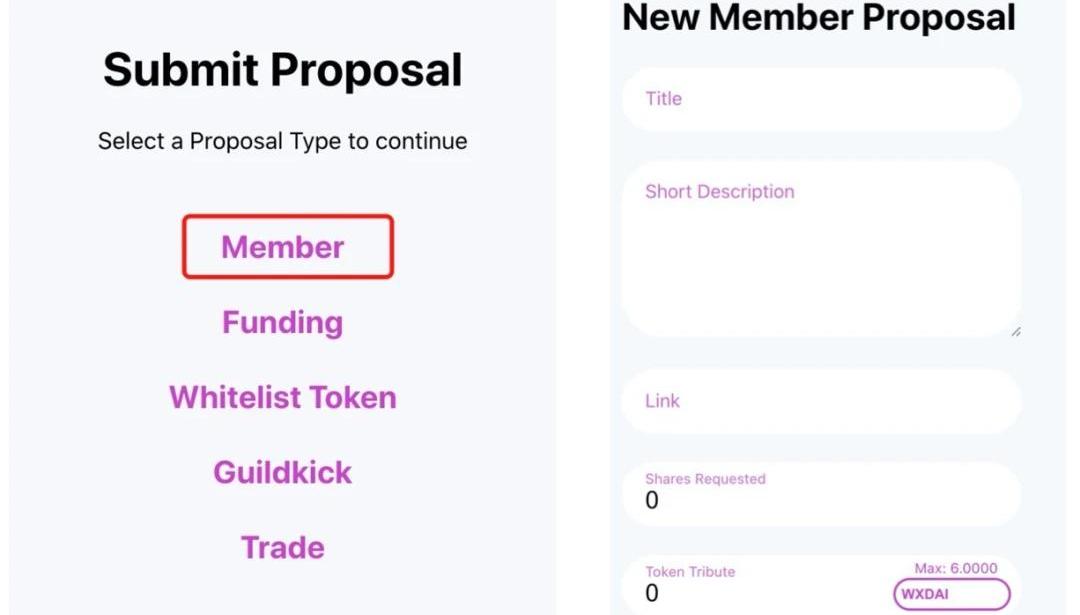1080x615 pixels.
Task: Click the 0 value under Token Tribute
Action: (652, 593)
